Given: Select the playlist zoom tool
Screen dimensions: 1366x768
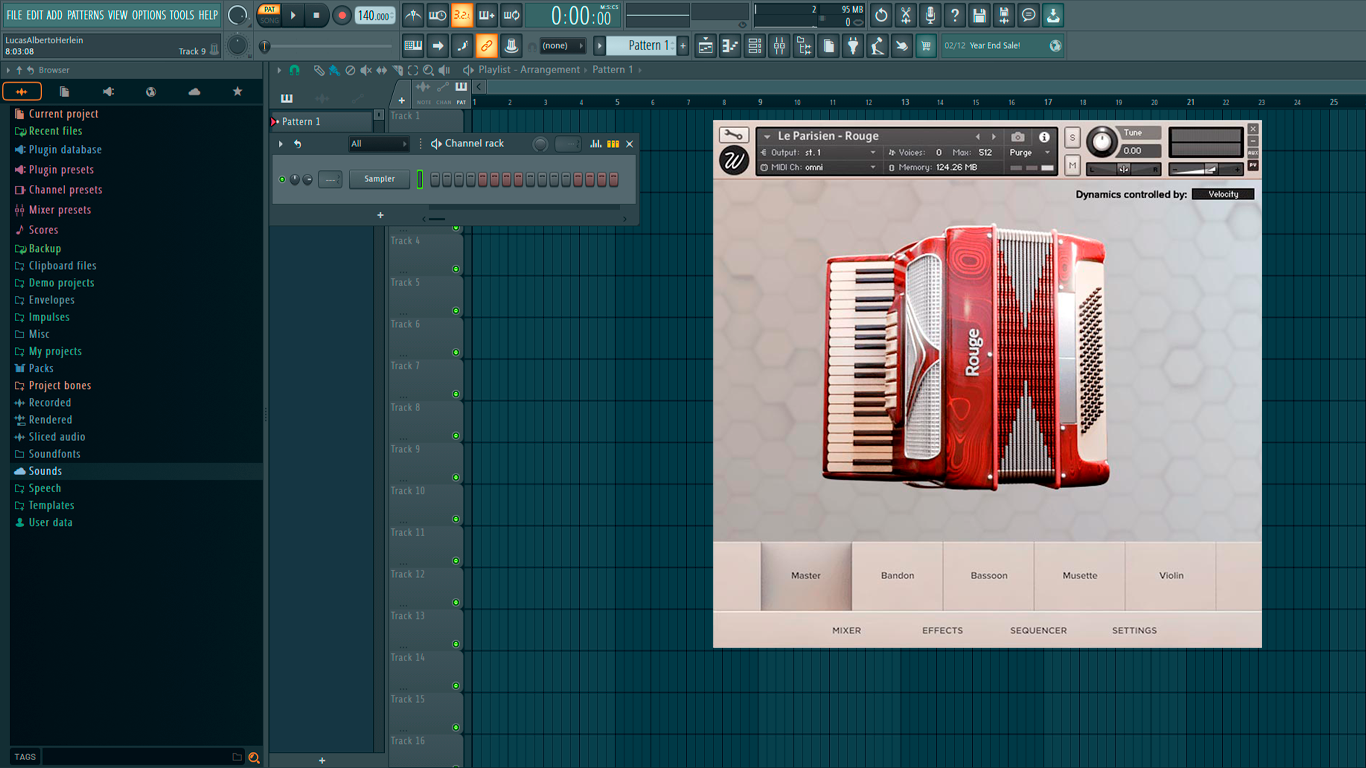Looking at the screenshot, I should pyautogui.click(x=428, y=70).
